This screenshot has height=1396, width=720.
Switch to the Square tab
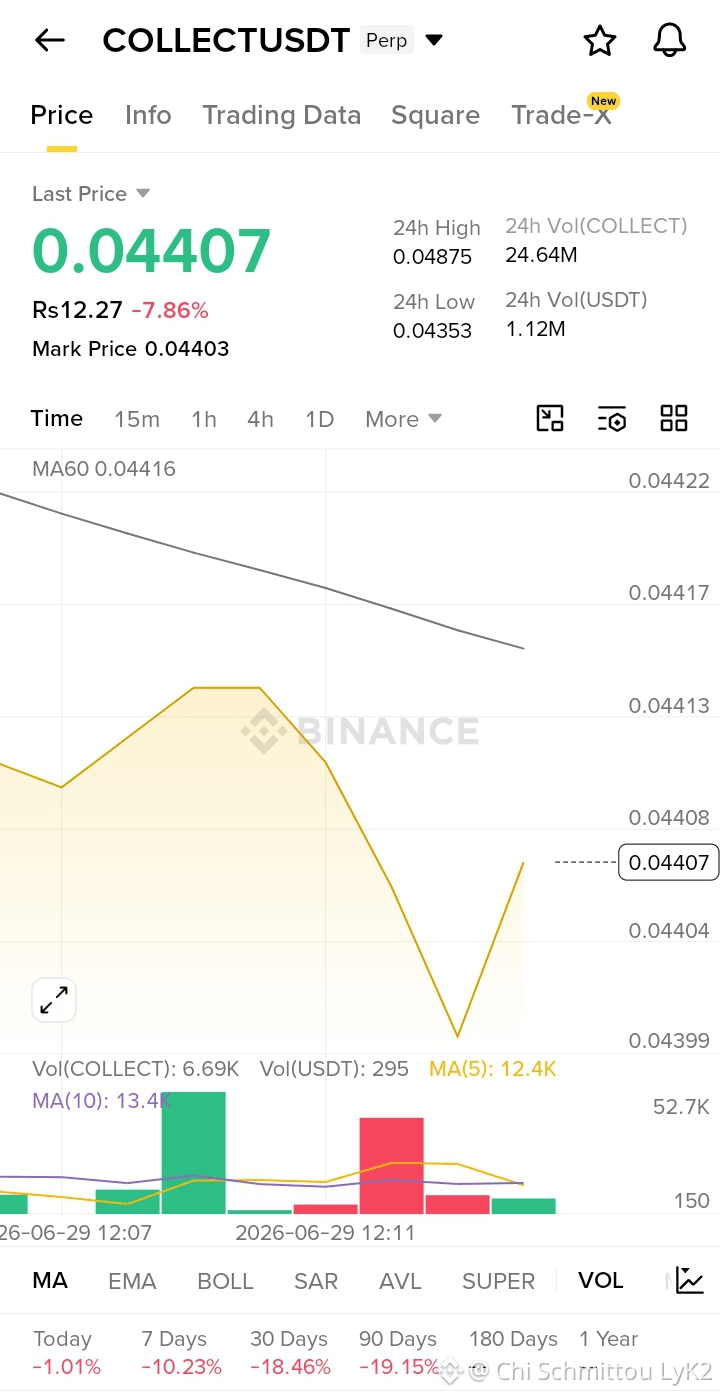435,115
